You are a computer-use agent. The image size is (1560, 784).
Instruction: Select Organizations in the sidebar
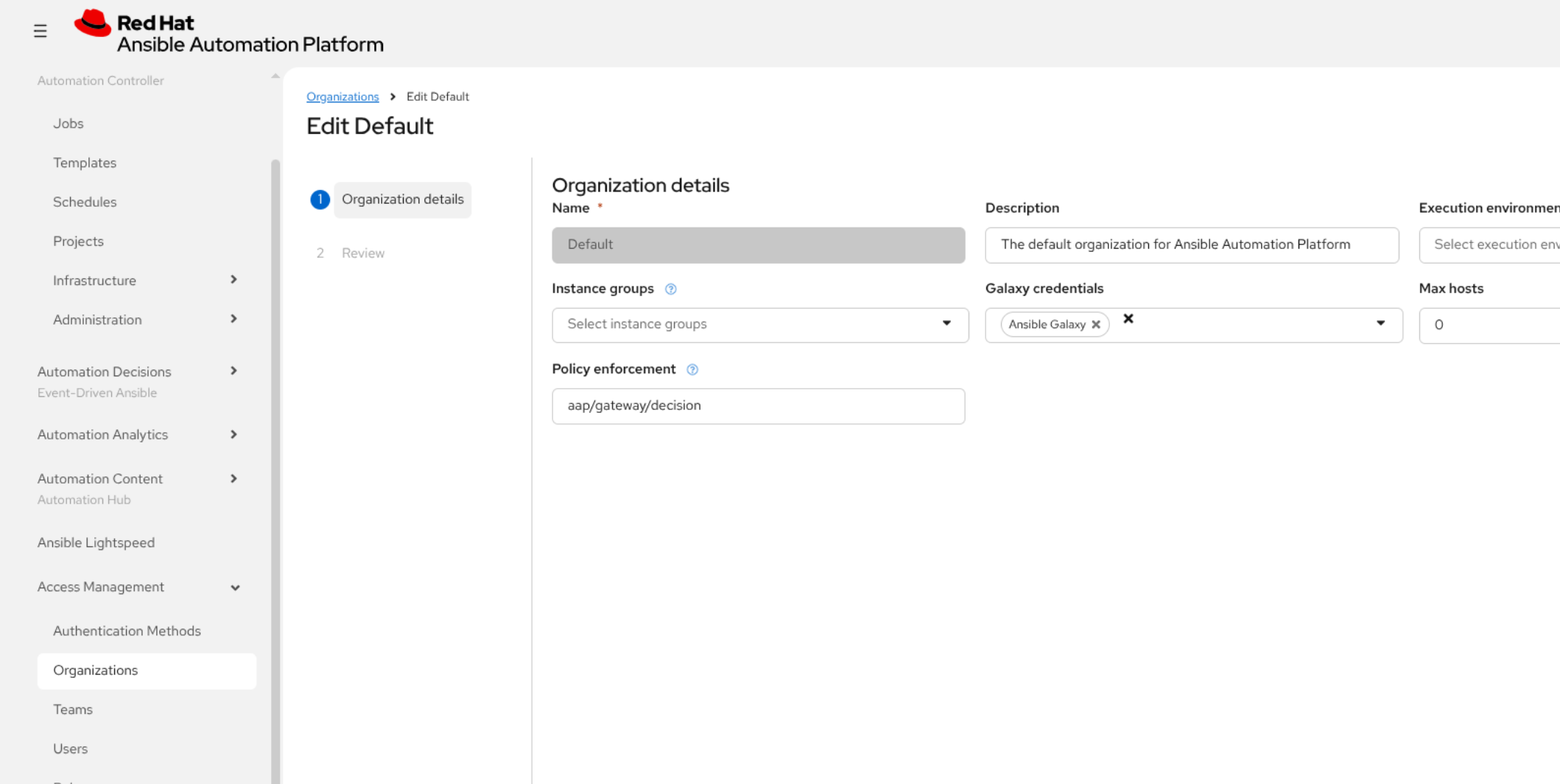point(147,671)
